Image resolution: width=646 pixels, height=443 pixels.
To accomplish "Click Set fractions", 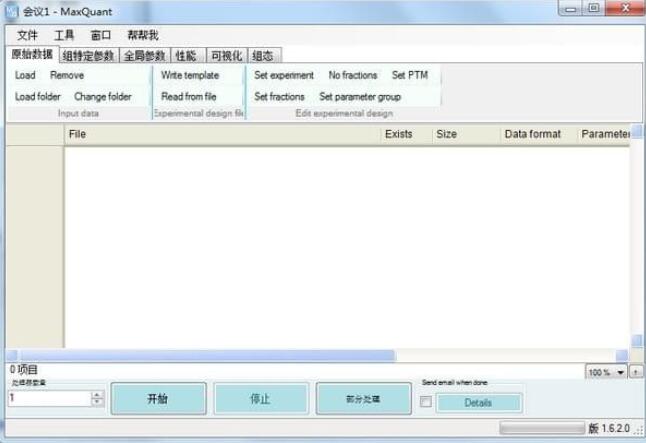I will pos(279,97).
